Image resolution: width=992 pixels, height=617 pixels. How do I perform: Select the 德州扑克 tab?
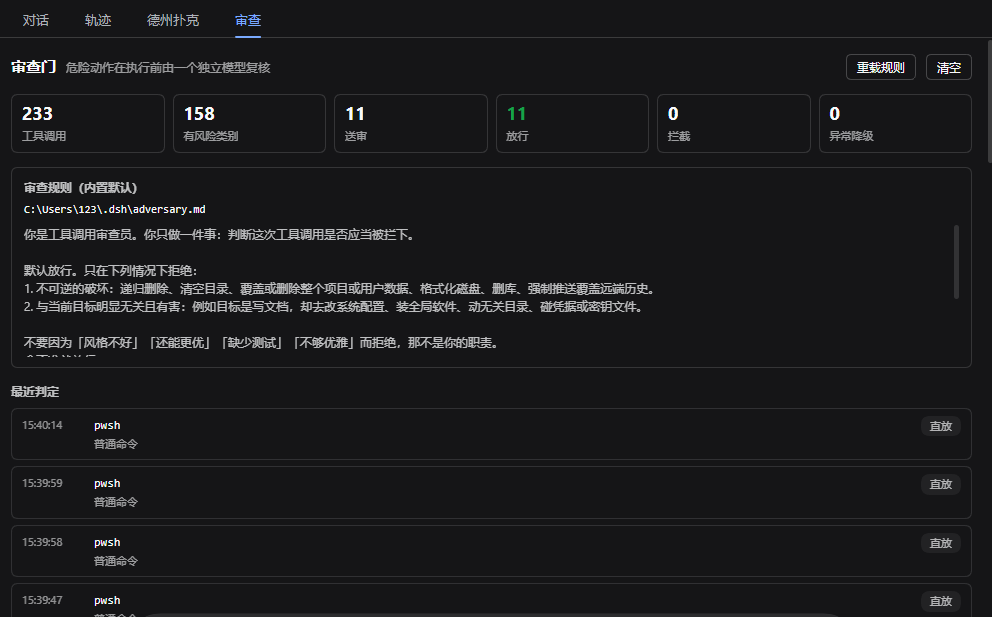pos(173,20)
